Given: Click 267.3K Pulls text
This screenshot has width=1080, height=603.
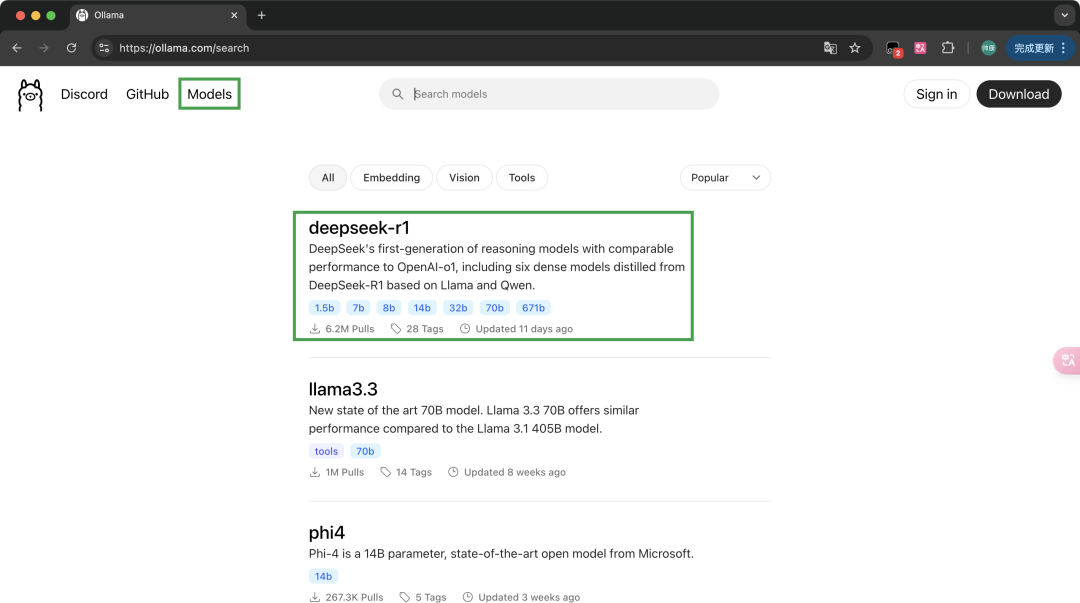Looking at the screenshot, I should click(x=354, y=597).
